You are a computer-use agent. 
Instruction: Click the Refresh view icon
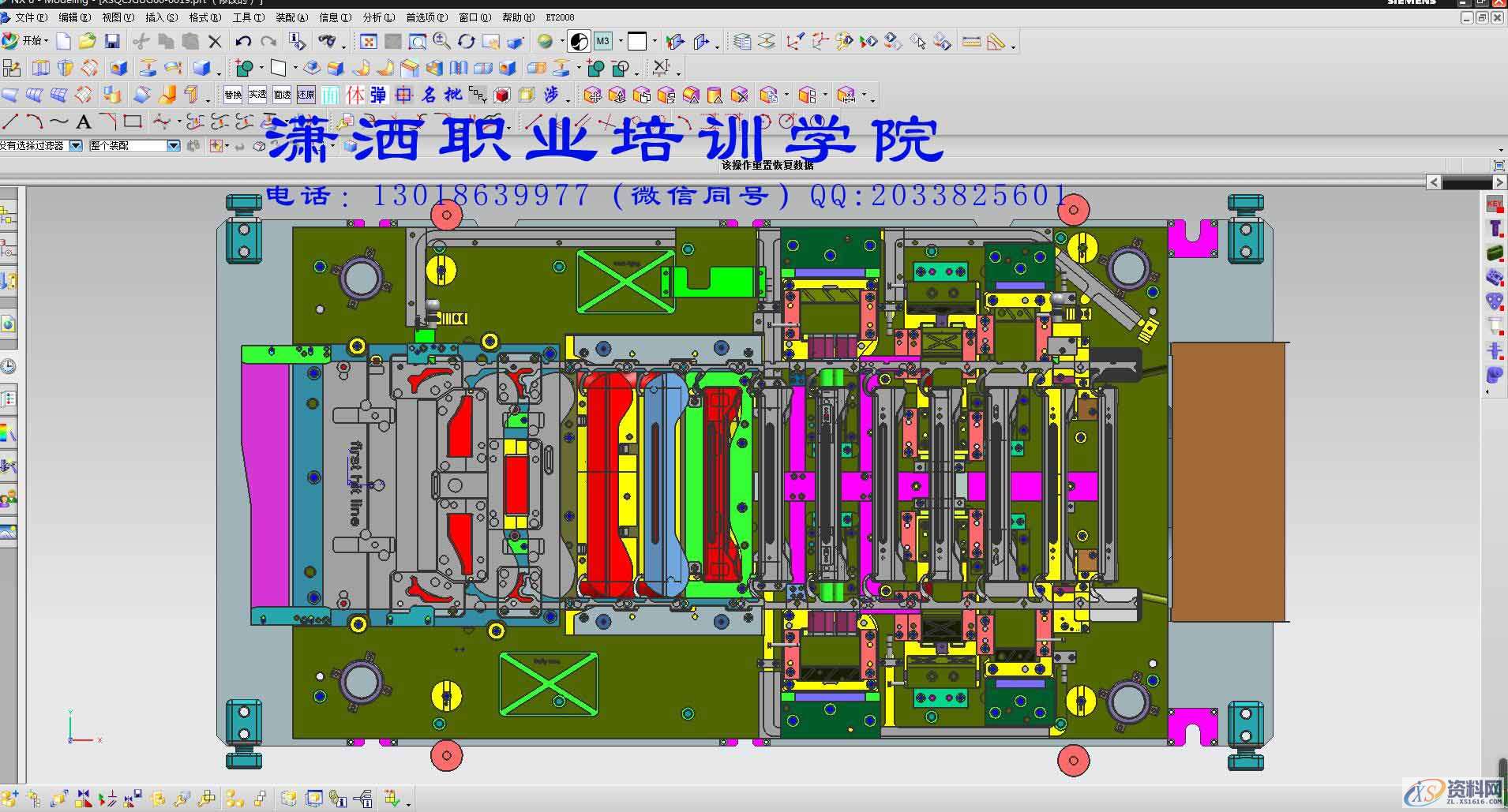tap(466, 41)
